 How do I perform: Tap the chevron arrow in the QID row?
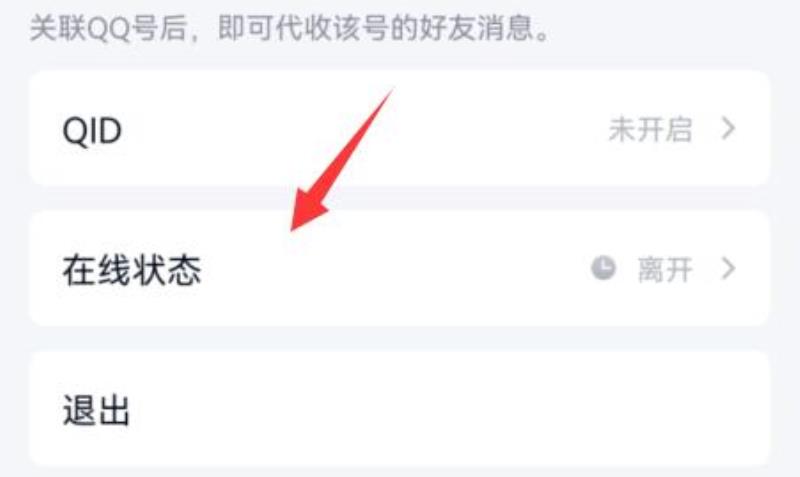coord(729,129)
